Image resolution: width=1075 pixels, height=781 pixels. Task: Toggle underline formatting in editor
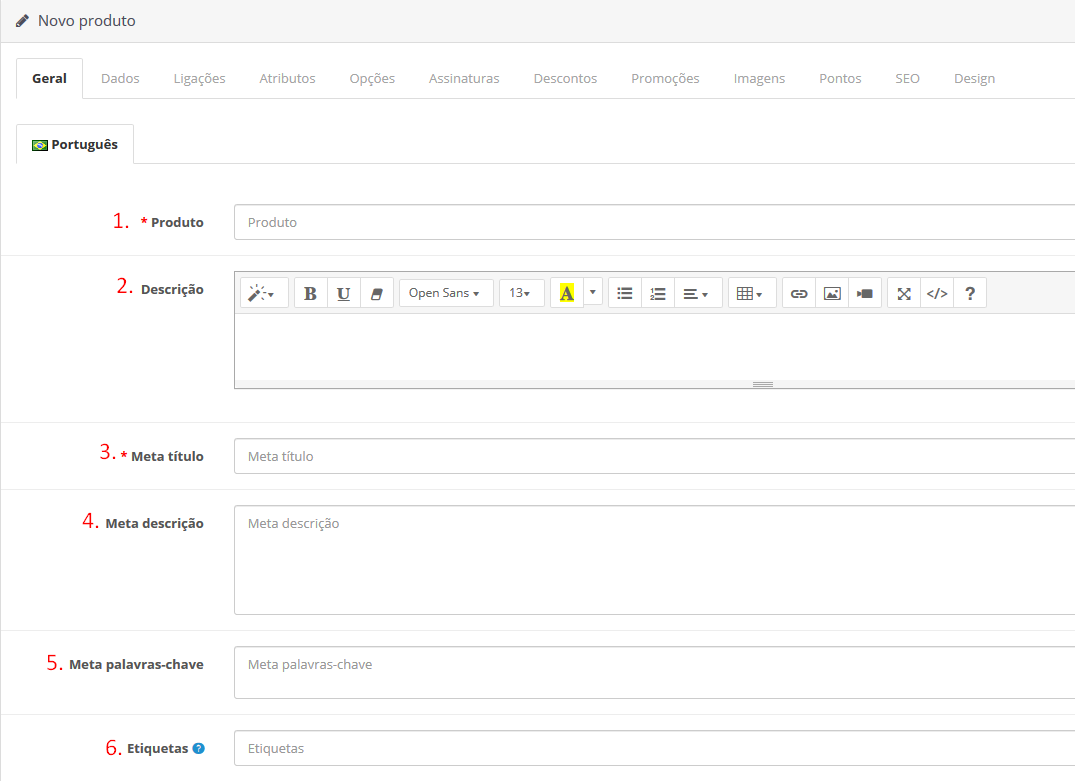pyautogui.click(x=343, y=293)
